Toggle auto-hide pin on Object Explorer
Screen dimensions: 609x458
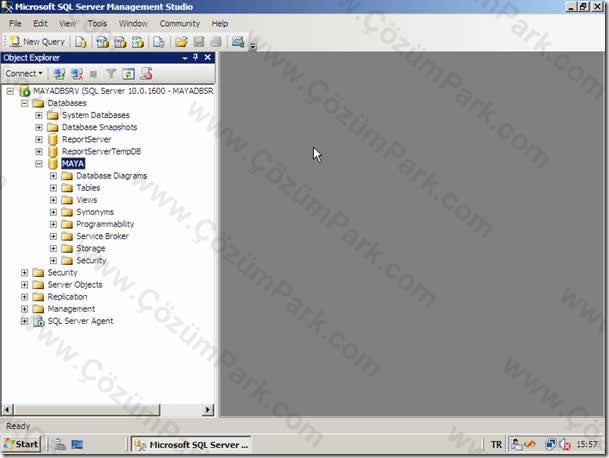click(196, 57)
